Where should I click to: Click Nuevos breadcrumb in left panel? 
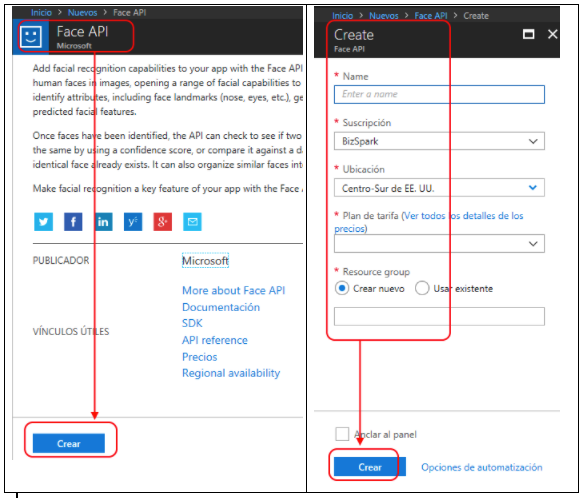[82, 13]
